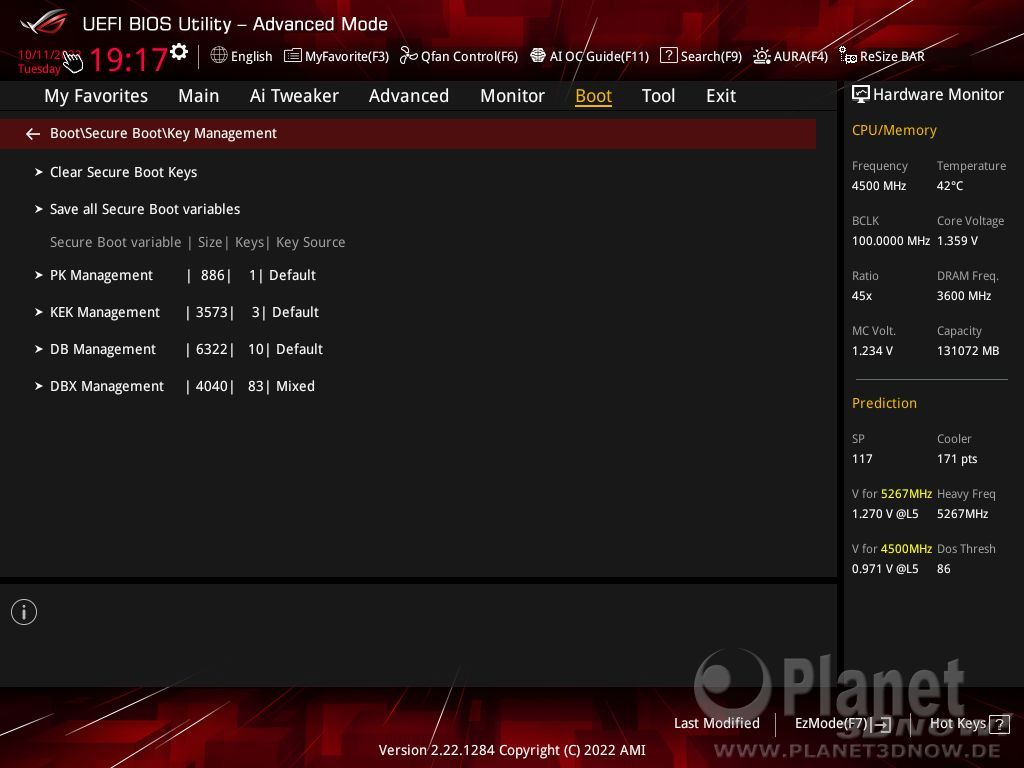Click the KEK size value 3573
This screenshot has width=1024, height=768.
[x=212, y=313]
